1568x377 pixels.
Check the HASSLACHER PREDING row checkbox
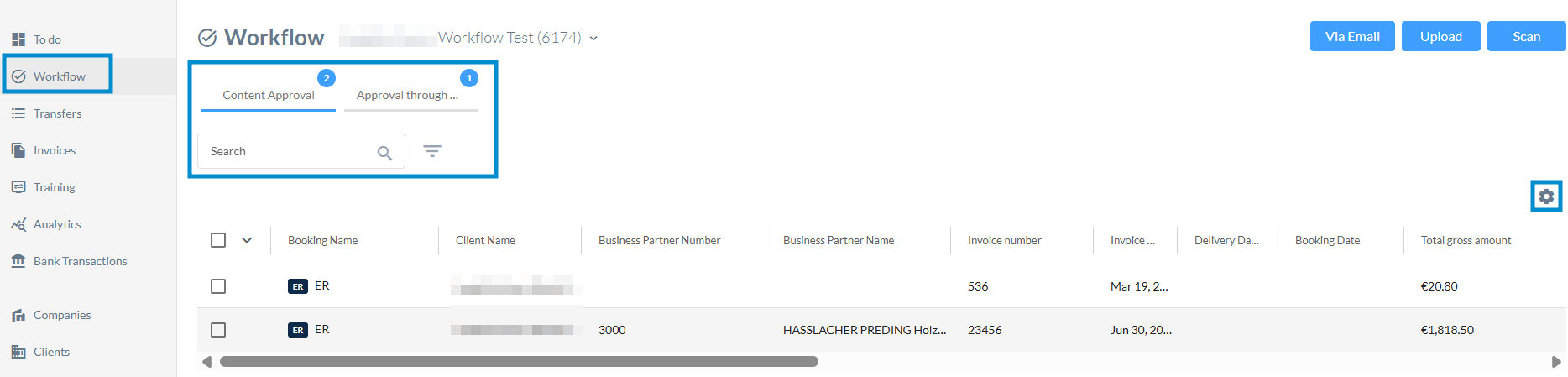tap(218, 330)
